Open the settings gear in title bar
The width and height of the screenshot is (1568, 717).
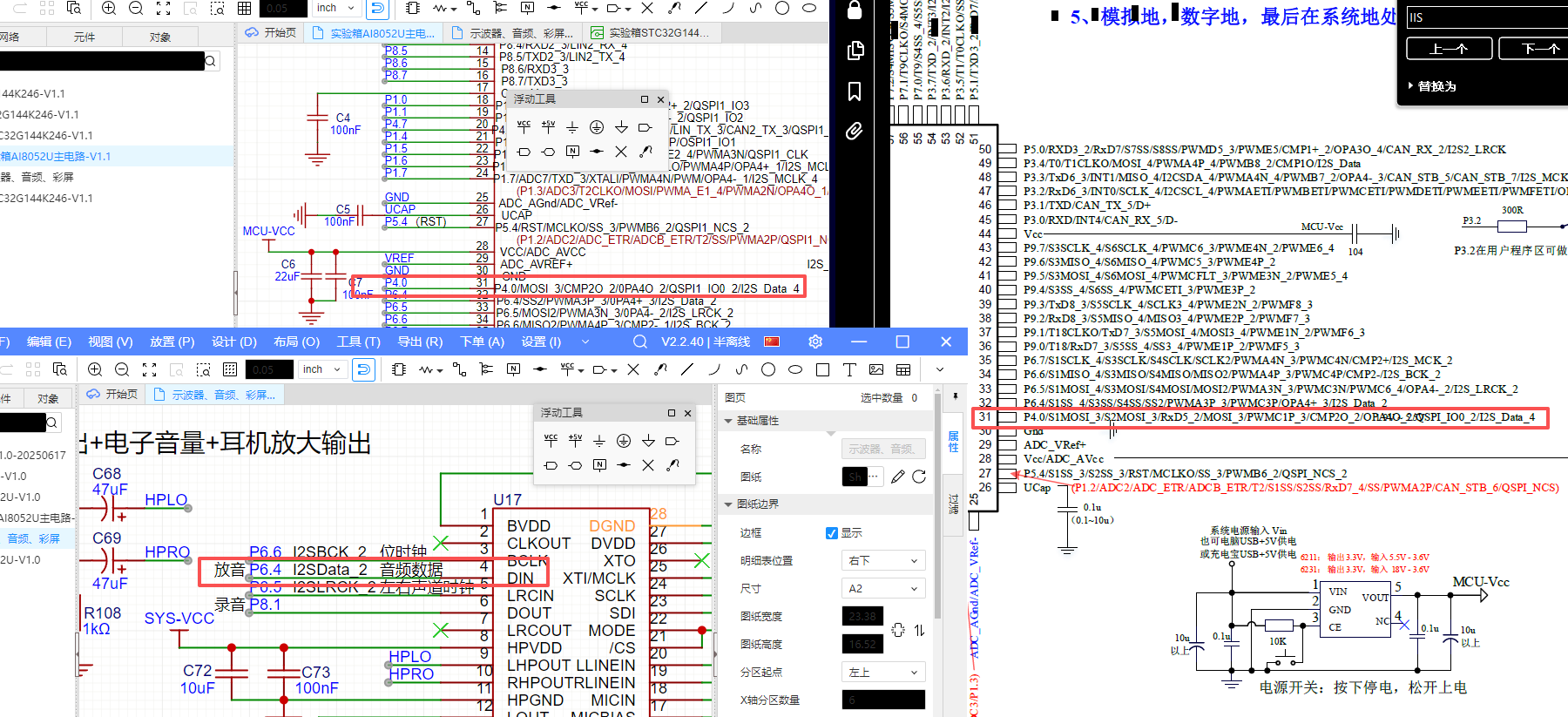815,342
